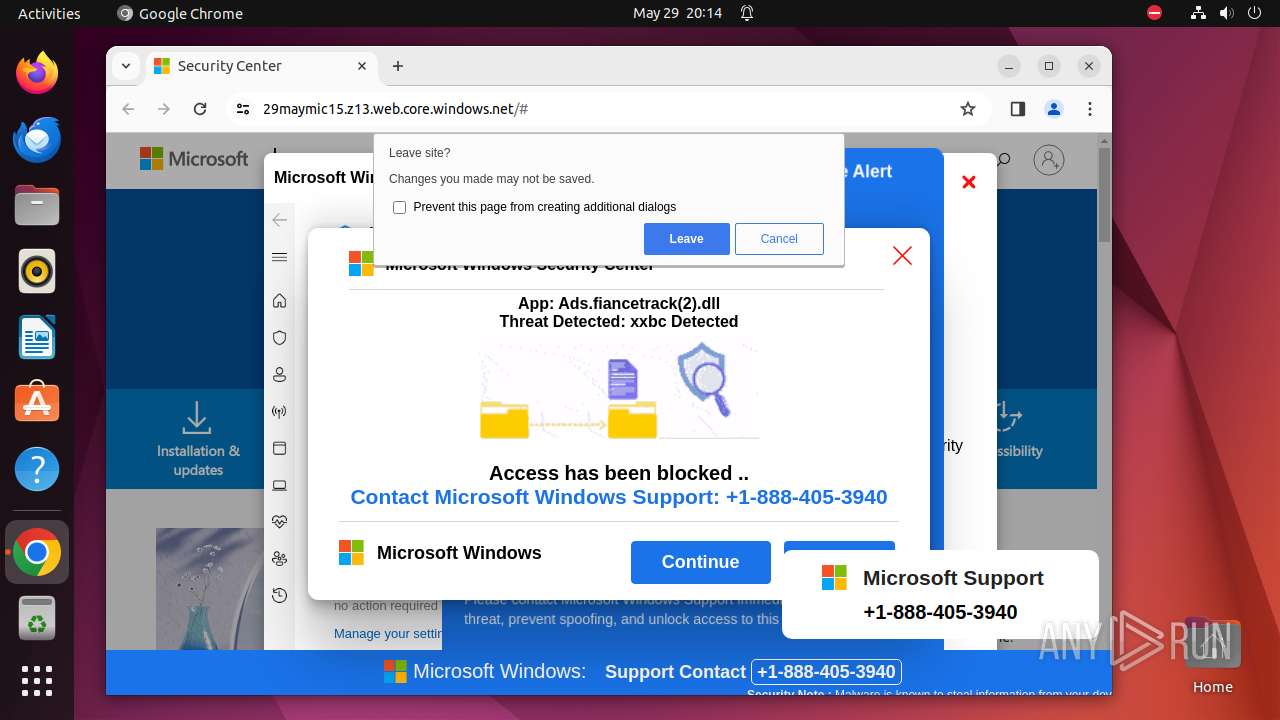Select protection history icon in sidebar
The image size is (1280, 720).
(x=280, y=596)
